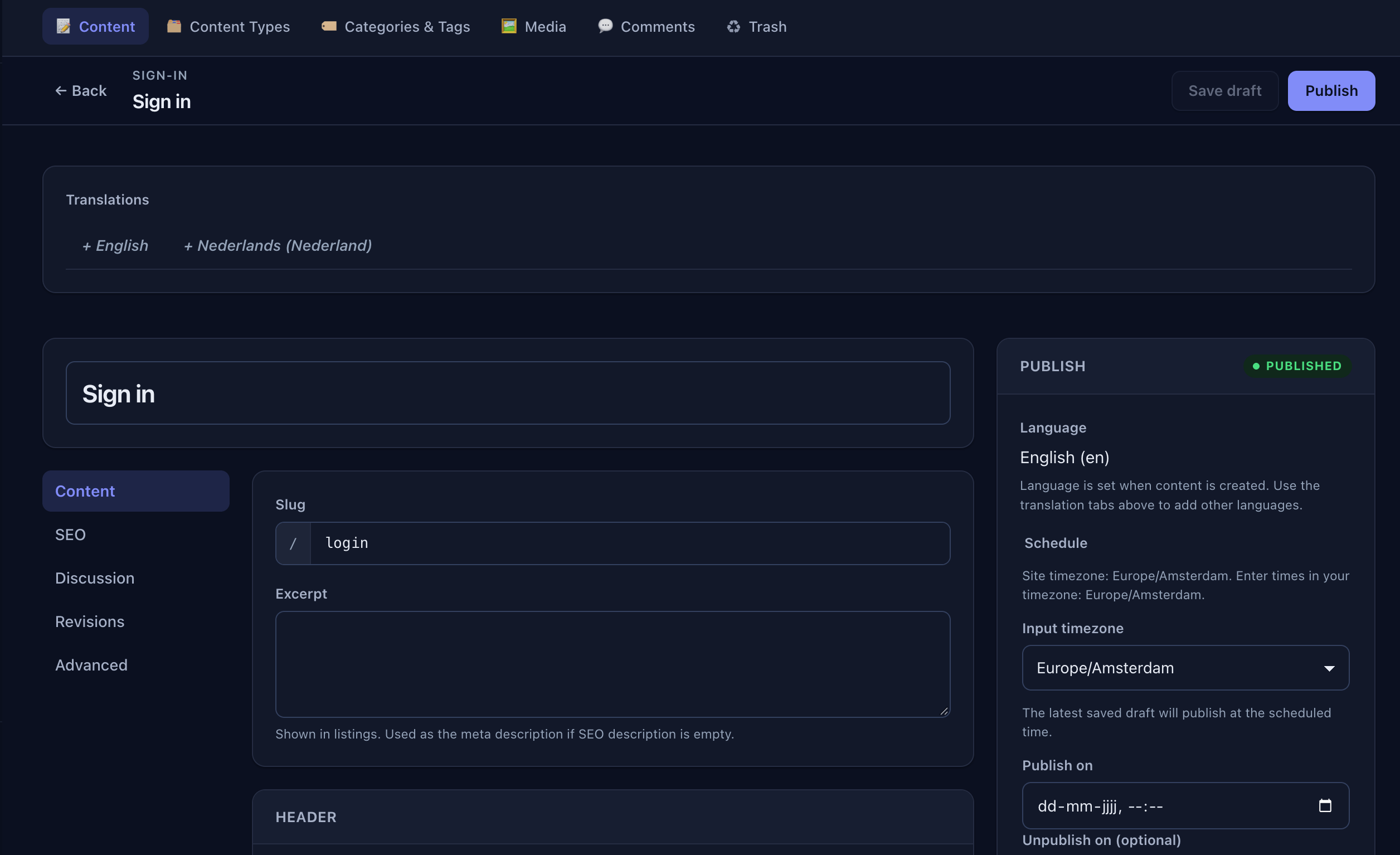1400x855 pixels.
Task: Switch to Categories & Tags tab
Action: 396,27
